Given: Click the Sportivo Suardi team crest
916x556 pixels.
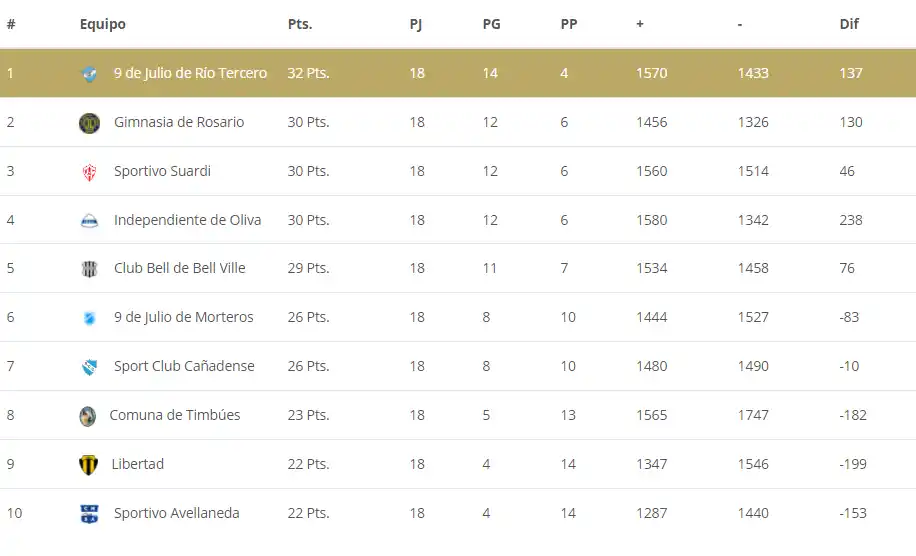Looking at the screenshot, I should (90, 172).
